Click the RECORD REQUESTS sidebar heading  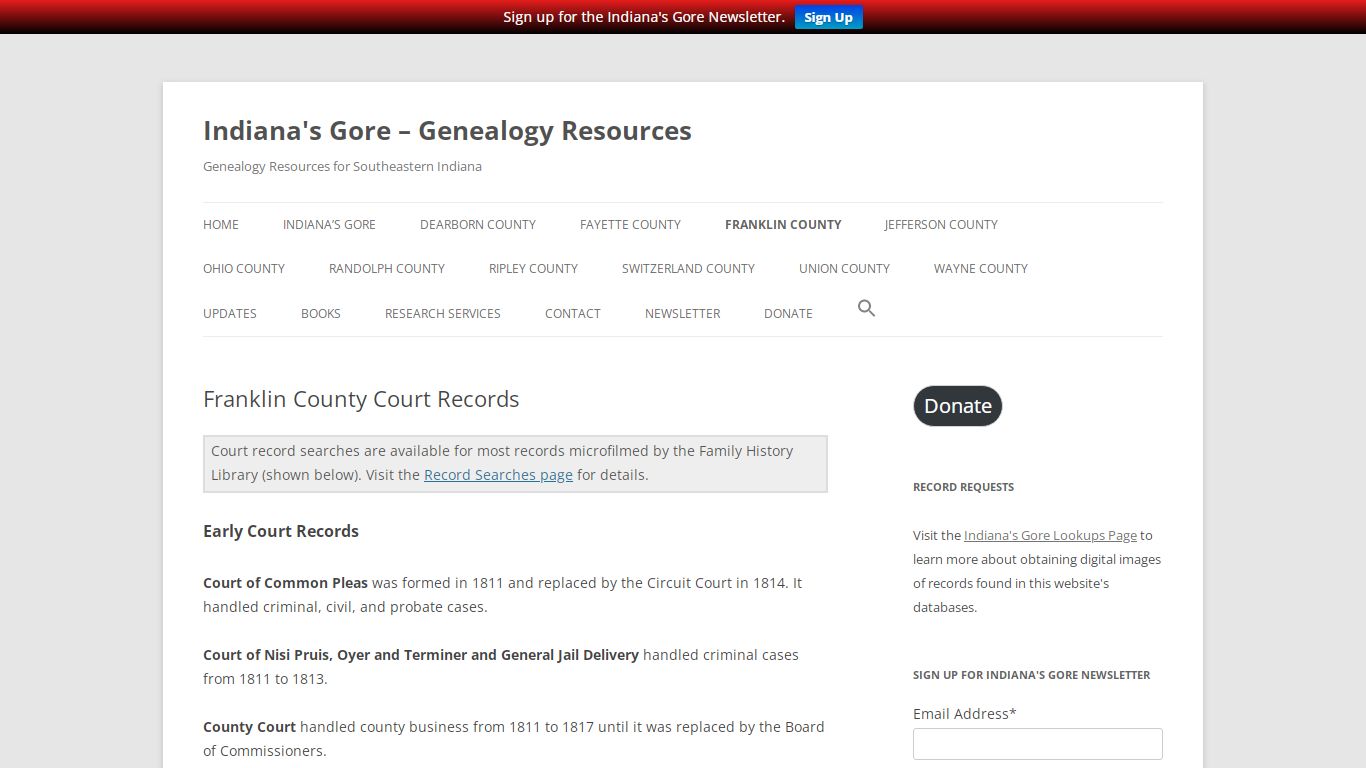pos(963,487)
